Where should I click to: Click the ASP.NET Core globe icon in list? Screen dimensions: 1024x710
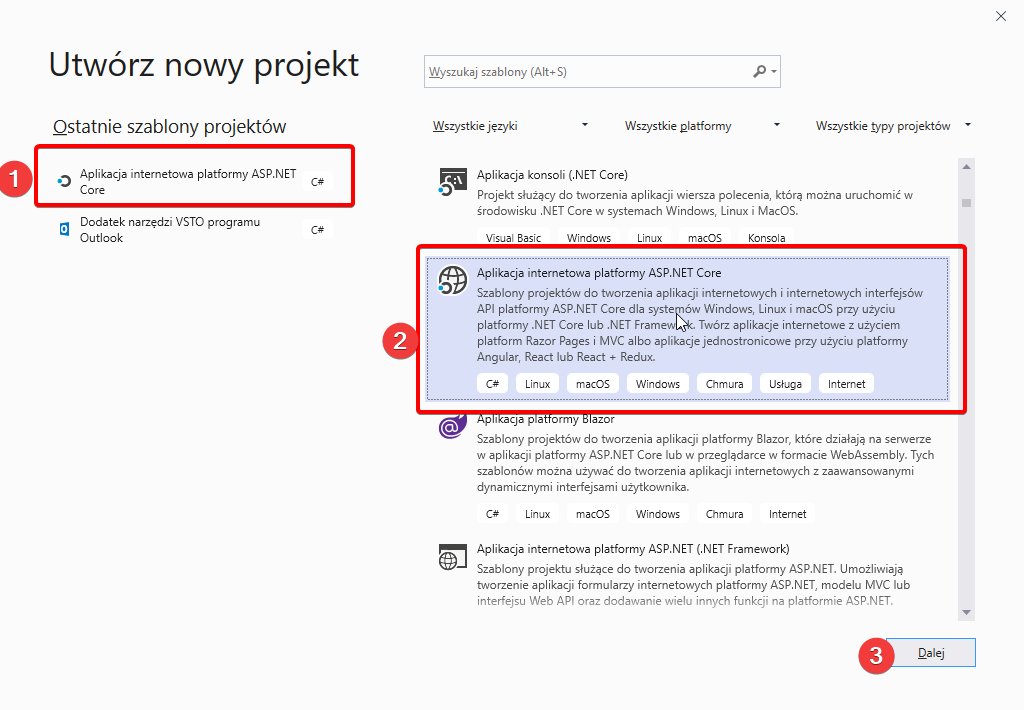click(453, 281)
